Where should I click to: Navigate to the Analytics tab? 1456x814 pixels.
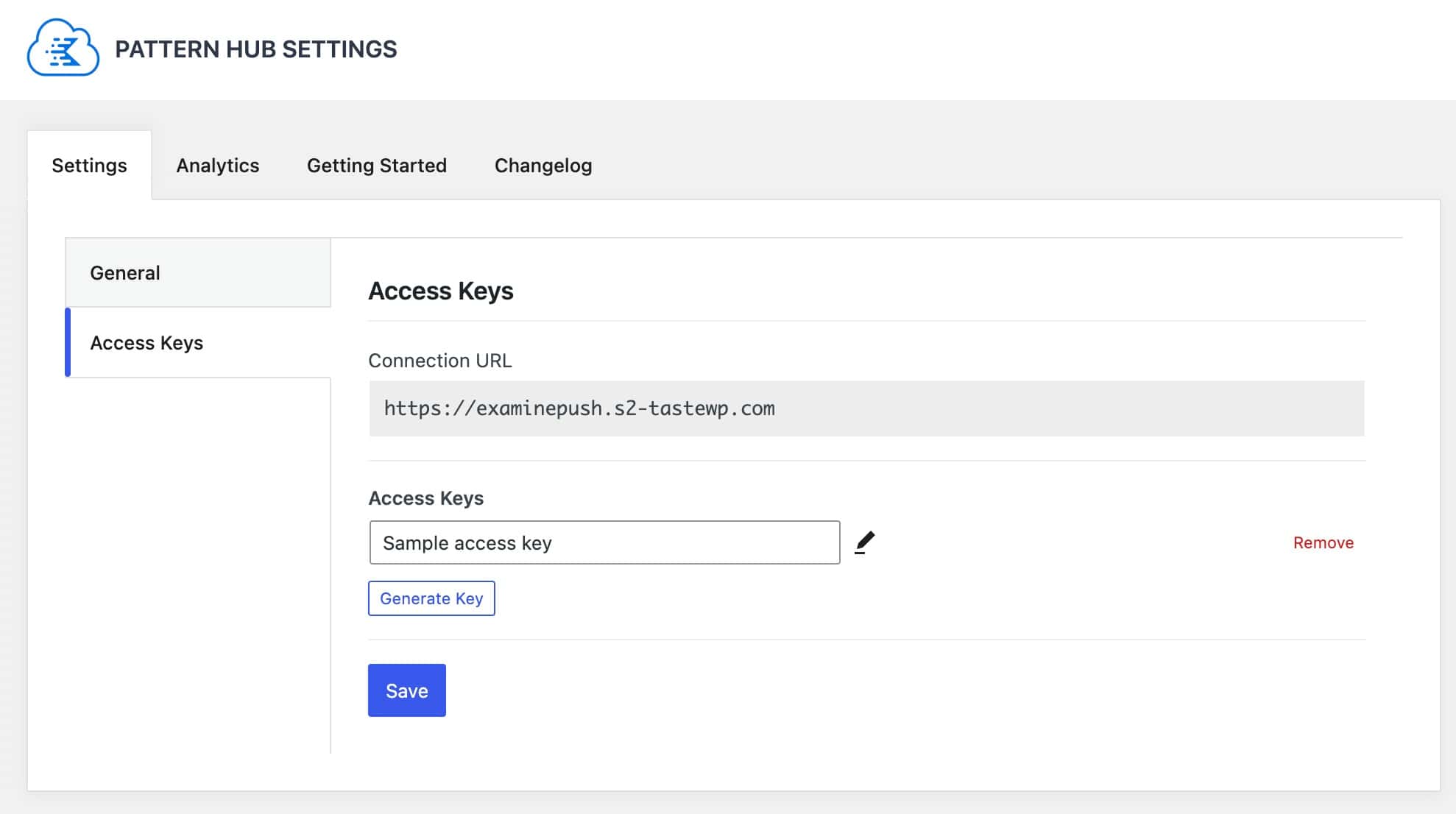point(217,165)
